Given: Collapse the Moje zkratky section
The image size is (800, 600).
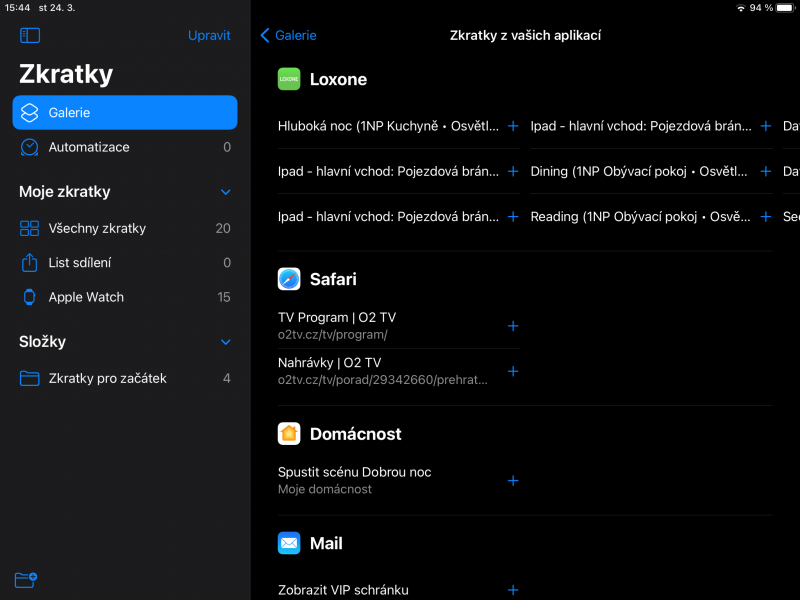Looking at the screenshot, I should pyautogui.click(x=226, y=192).
